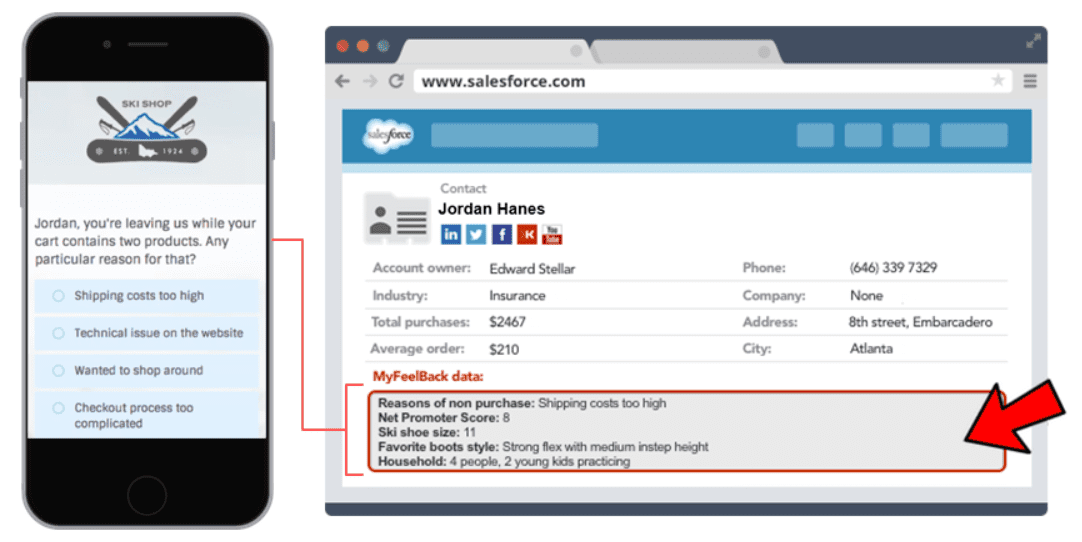Click the Salesforce header search field
The height and width of the screenshot is (542, 1082).
(514, 135)
